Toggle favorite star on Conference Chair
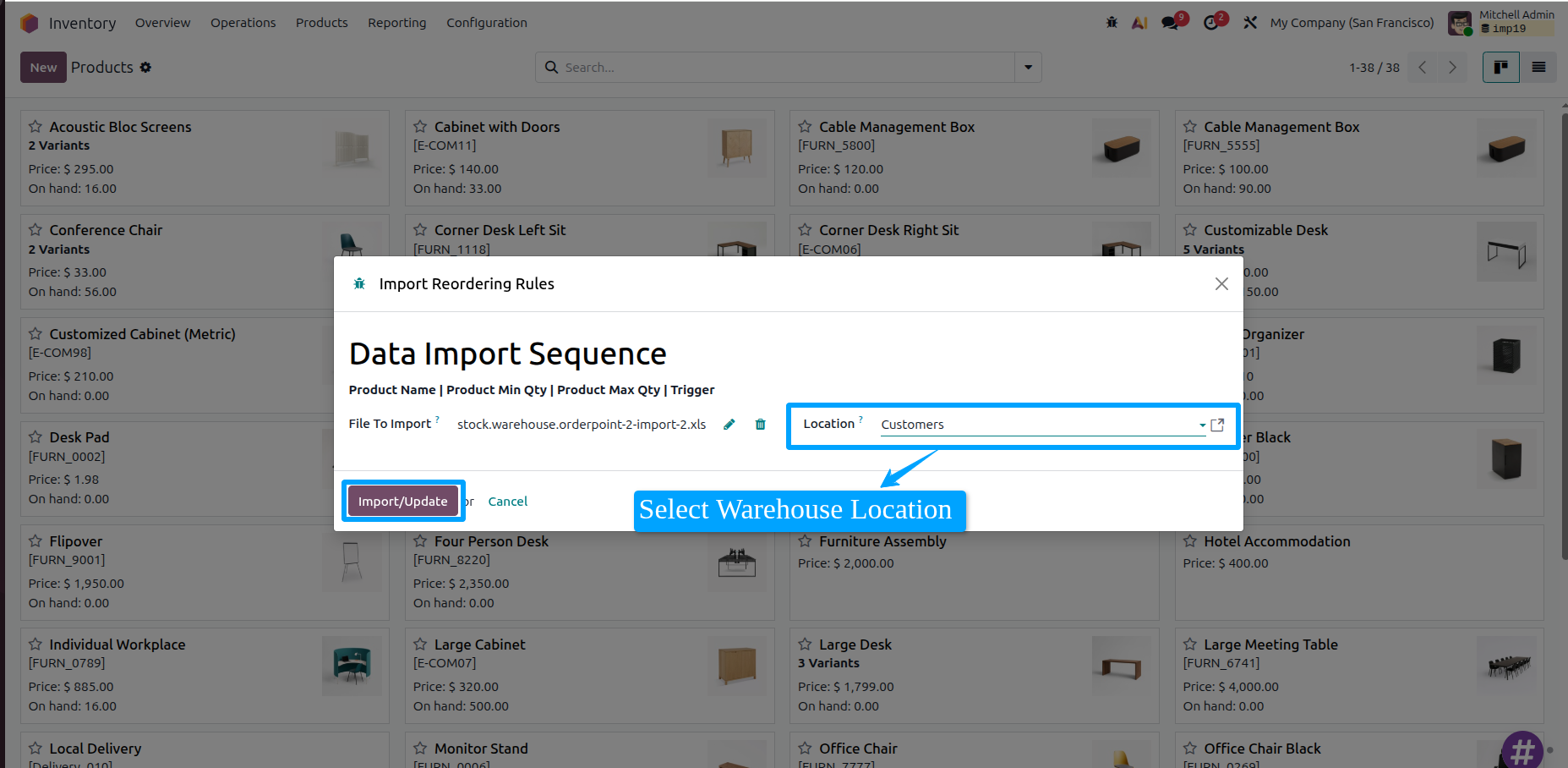Screen dimensions: 1568x768 click(36, 230)
